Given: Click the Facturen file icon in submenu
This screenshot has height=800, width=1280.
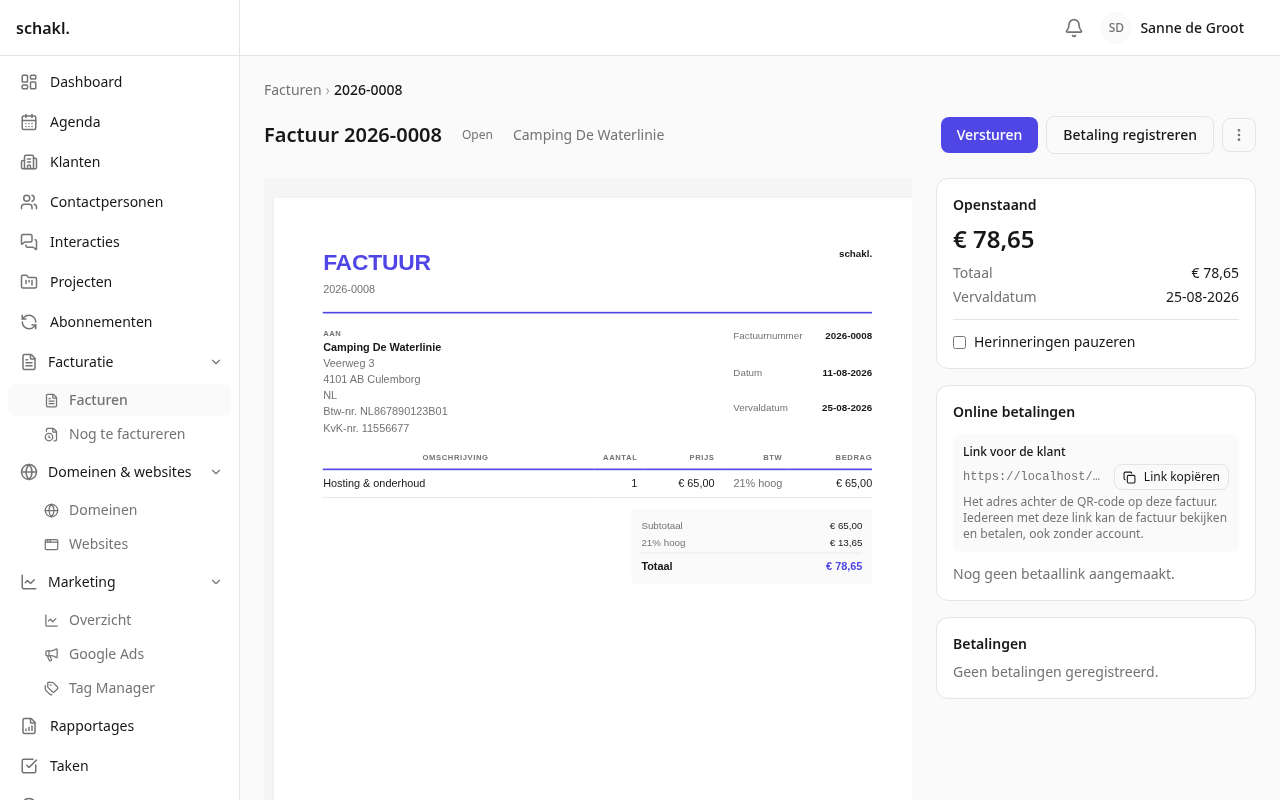Looking at the screenshot, I should click(x=51, y=400).
